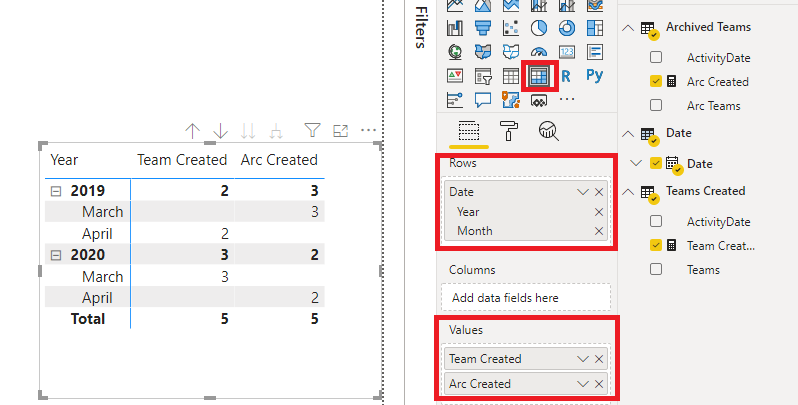Viewport: 798px width, 405px height.
Task: Click the Columns 'Add data fields here' well
Action: pyautogui.click(x=526, y=297)
